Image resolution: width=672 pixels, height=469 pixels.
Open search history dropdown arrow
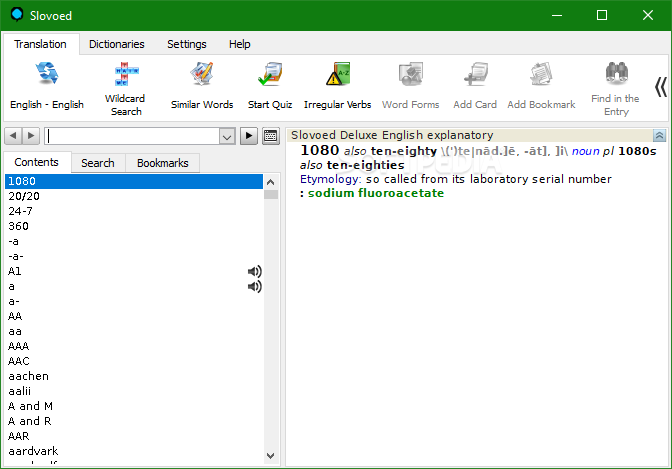[x=227, y=137]
